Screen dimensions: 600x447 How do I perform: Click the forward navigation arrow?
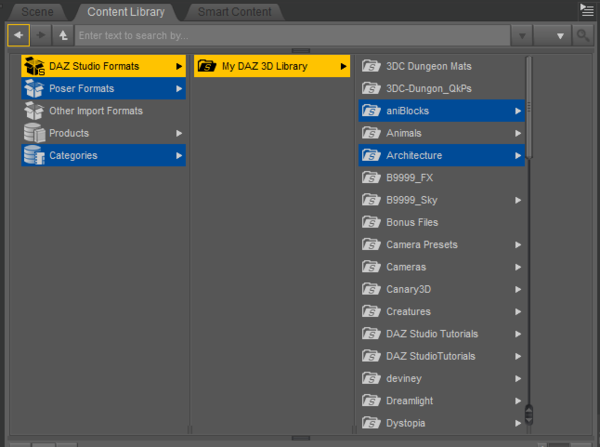pyautogui.click(x=42, y=35)
